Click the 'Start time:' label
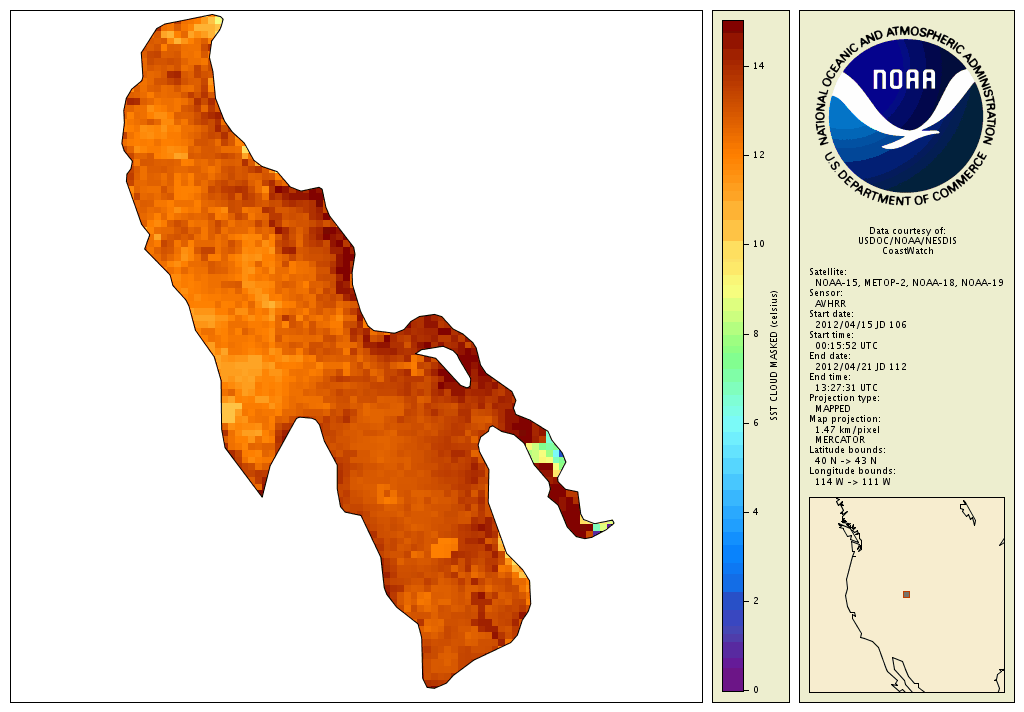Image resolution: width=1024 pixels, height=712 pixels. pyautogui.click(x=831, y=335)
